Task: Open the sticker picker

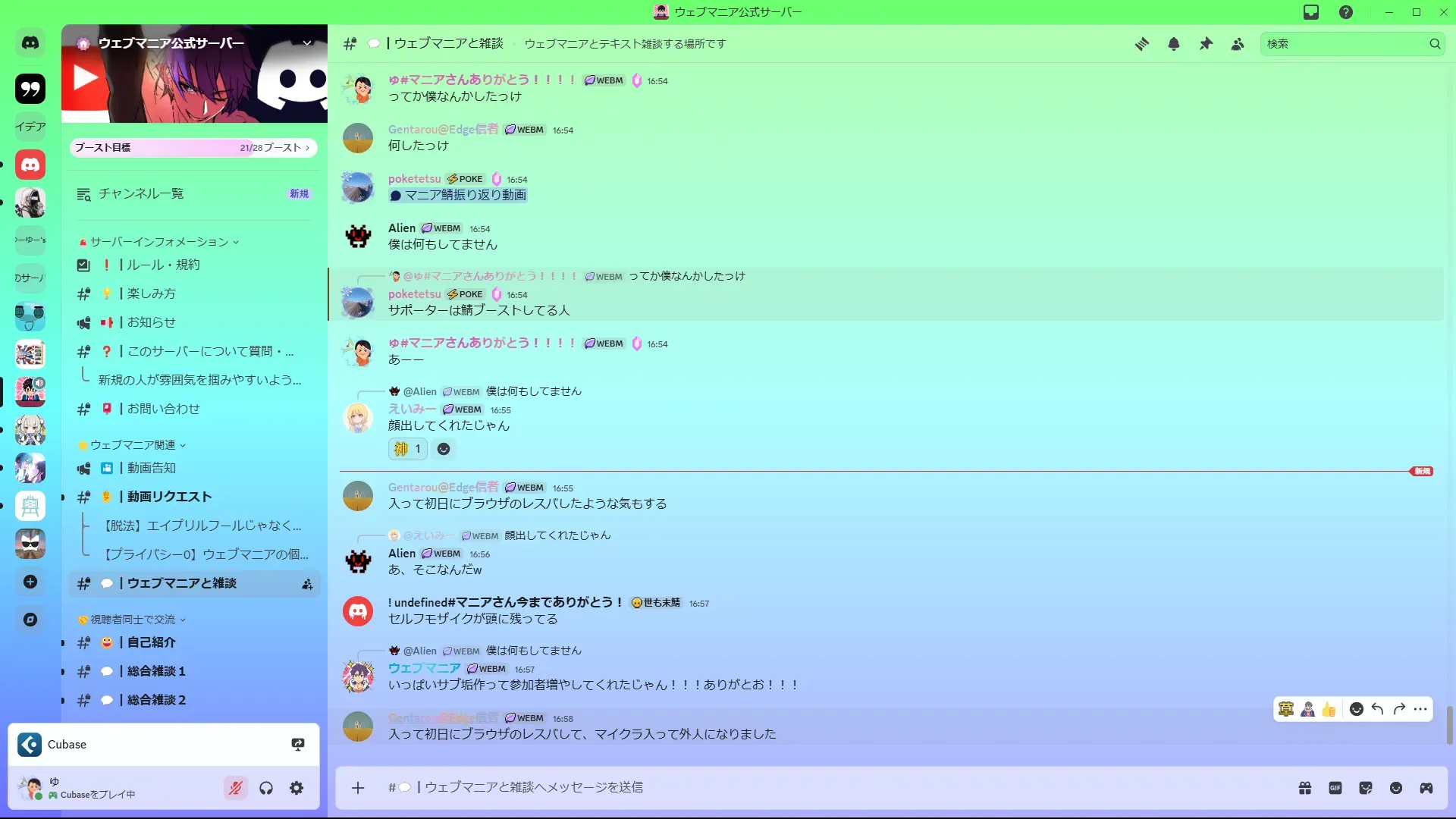Action: (1366, 788)
